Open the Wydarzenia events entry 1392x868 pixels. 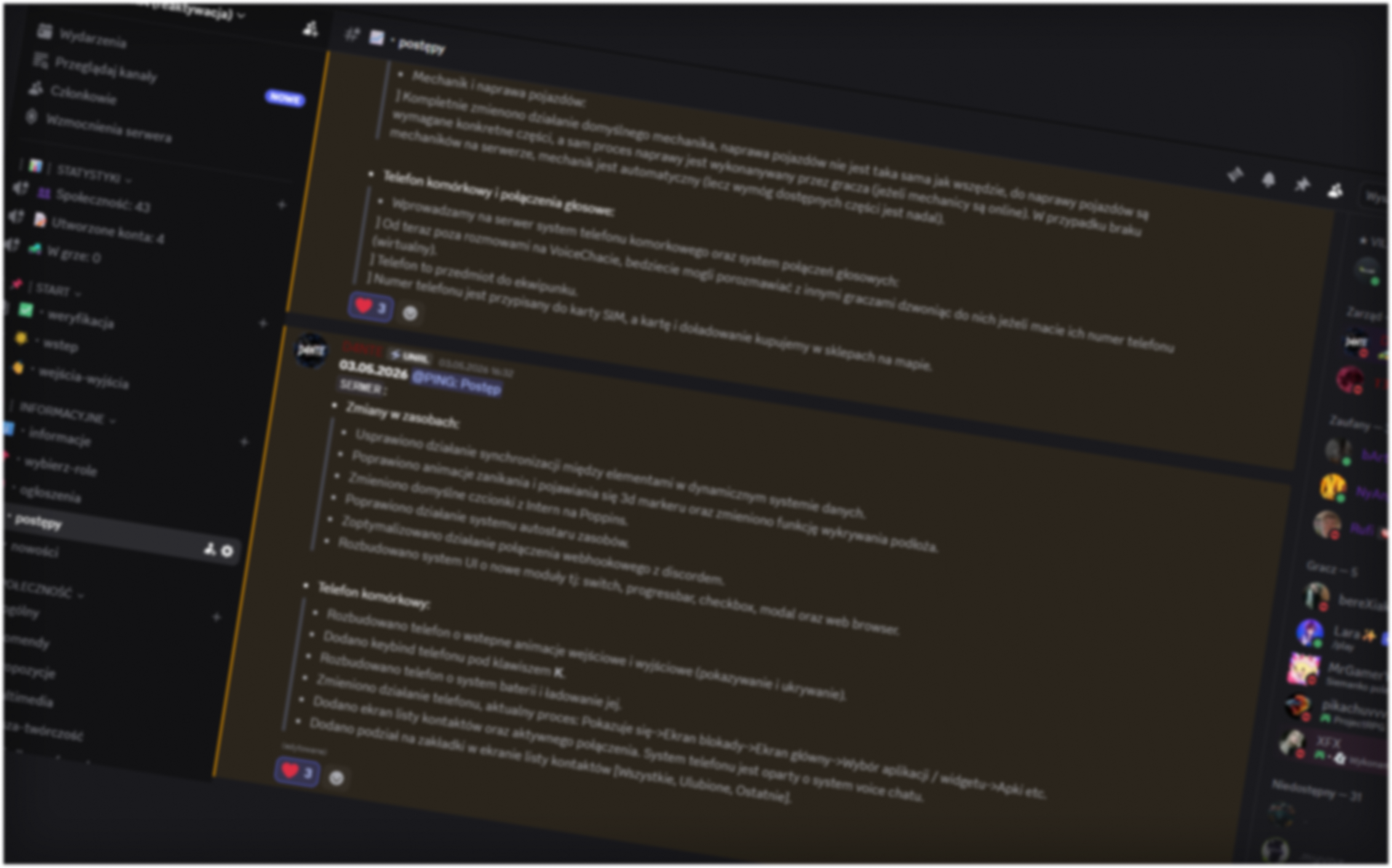click(x=92, y=38)
